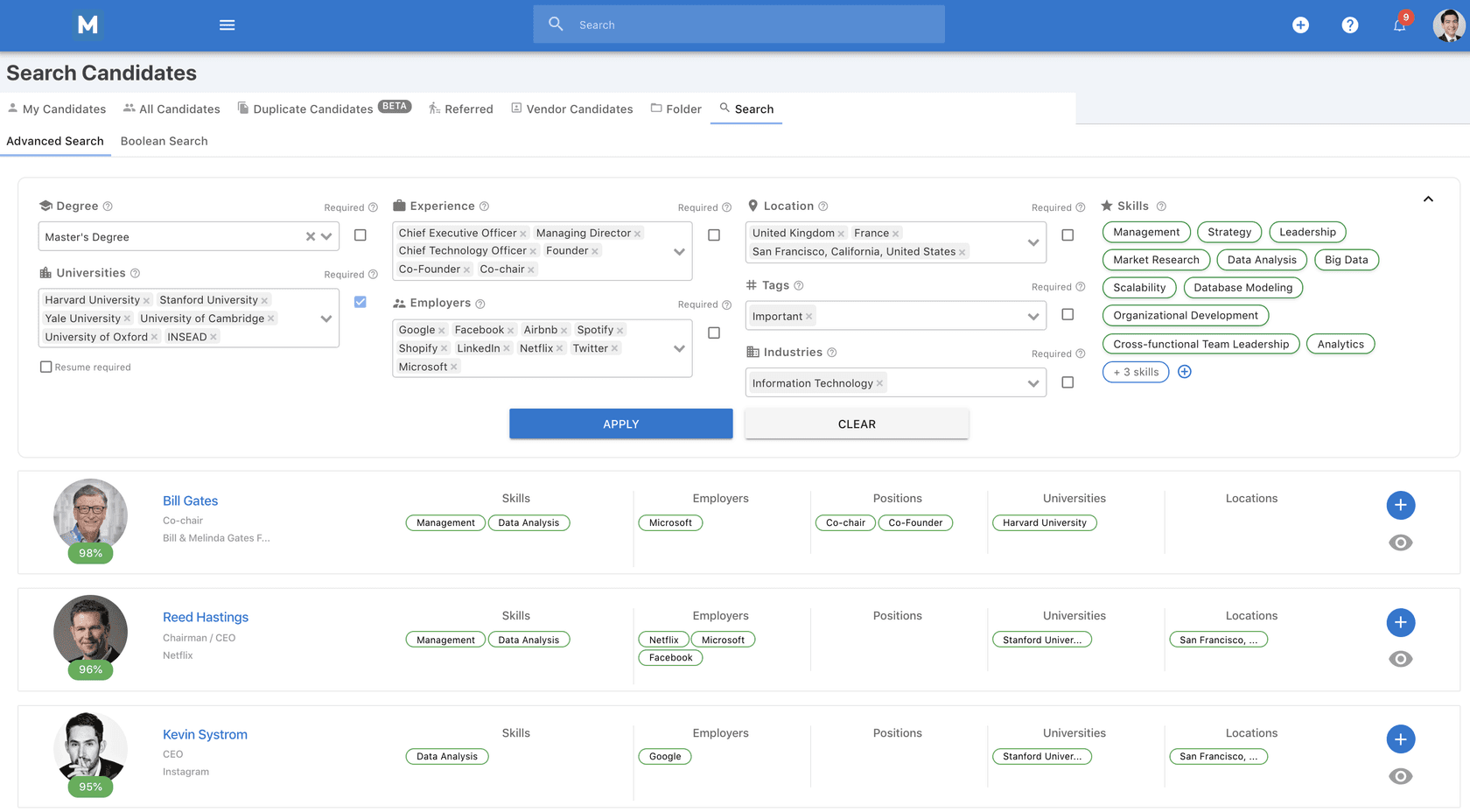
Task: Expand the Employers dropdown
Action: point(679,349)
